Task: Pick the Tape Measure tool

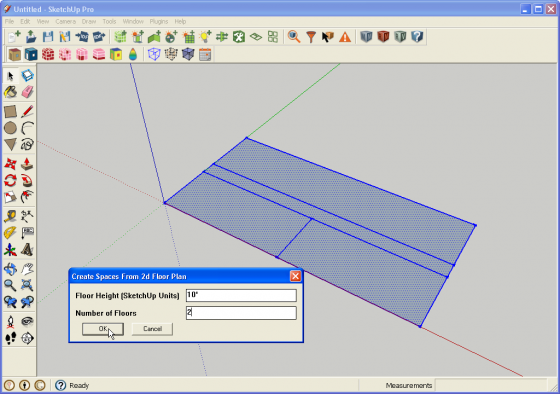Action: pyautogui.click(x=10, y=216)
